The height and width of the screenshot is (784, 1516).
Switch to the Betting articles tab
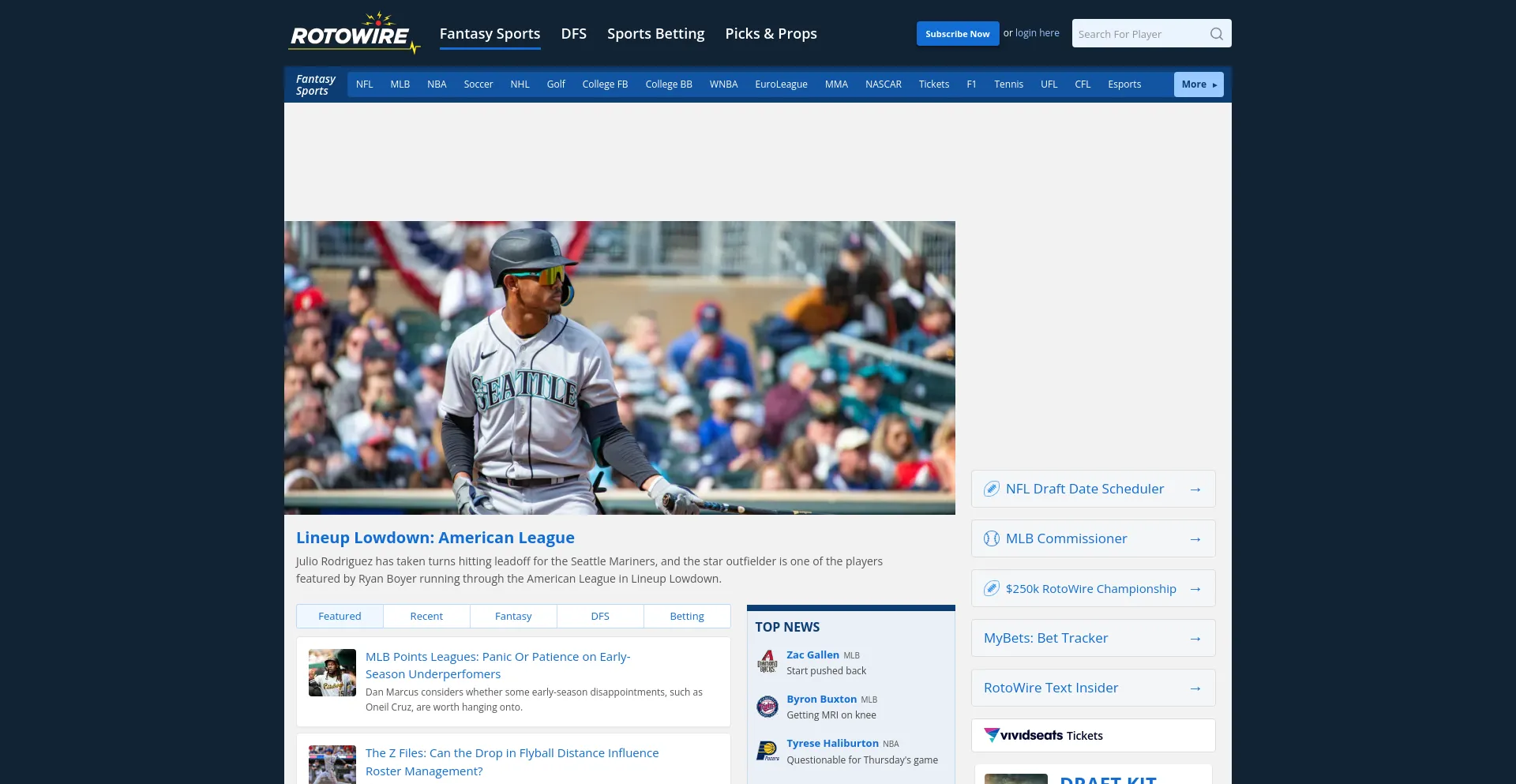687,616
